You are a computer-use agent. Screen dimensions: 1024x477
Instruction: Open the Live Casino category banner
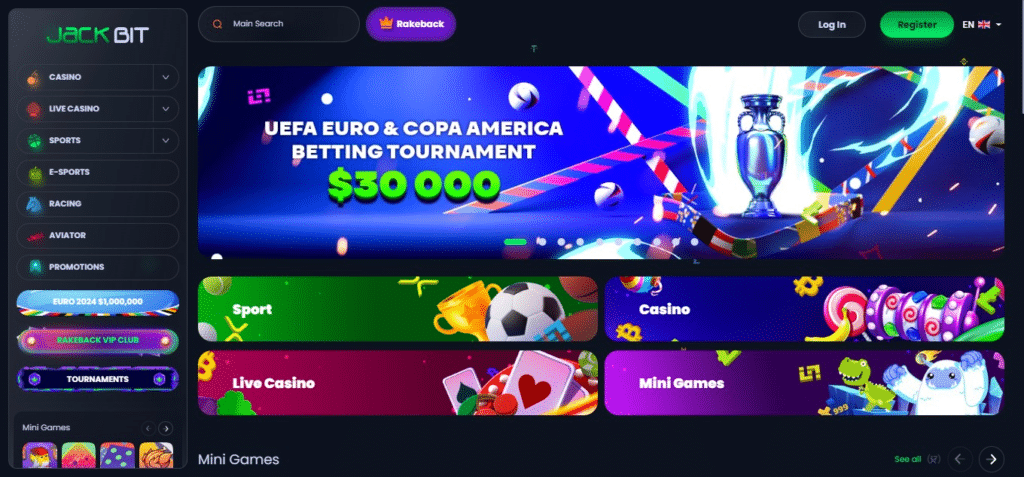point(398,383)
